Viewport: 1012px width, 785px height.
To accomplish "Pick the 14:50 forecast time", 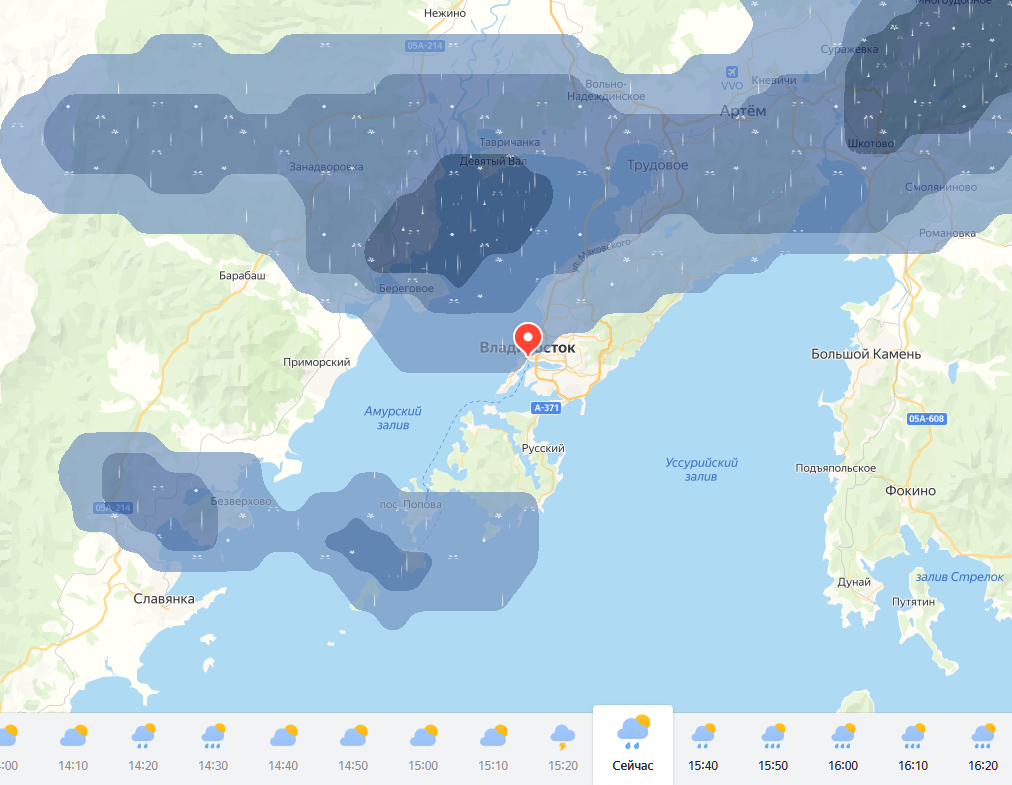I will 353,765.
